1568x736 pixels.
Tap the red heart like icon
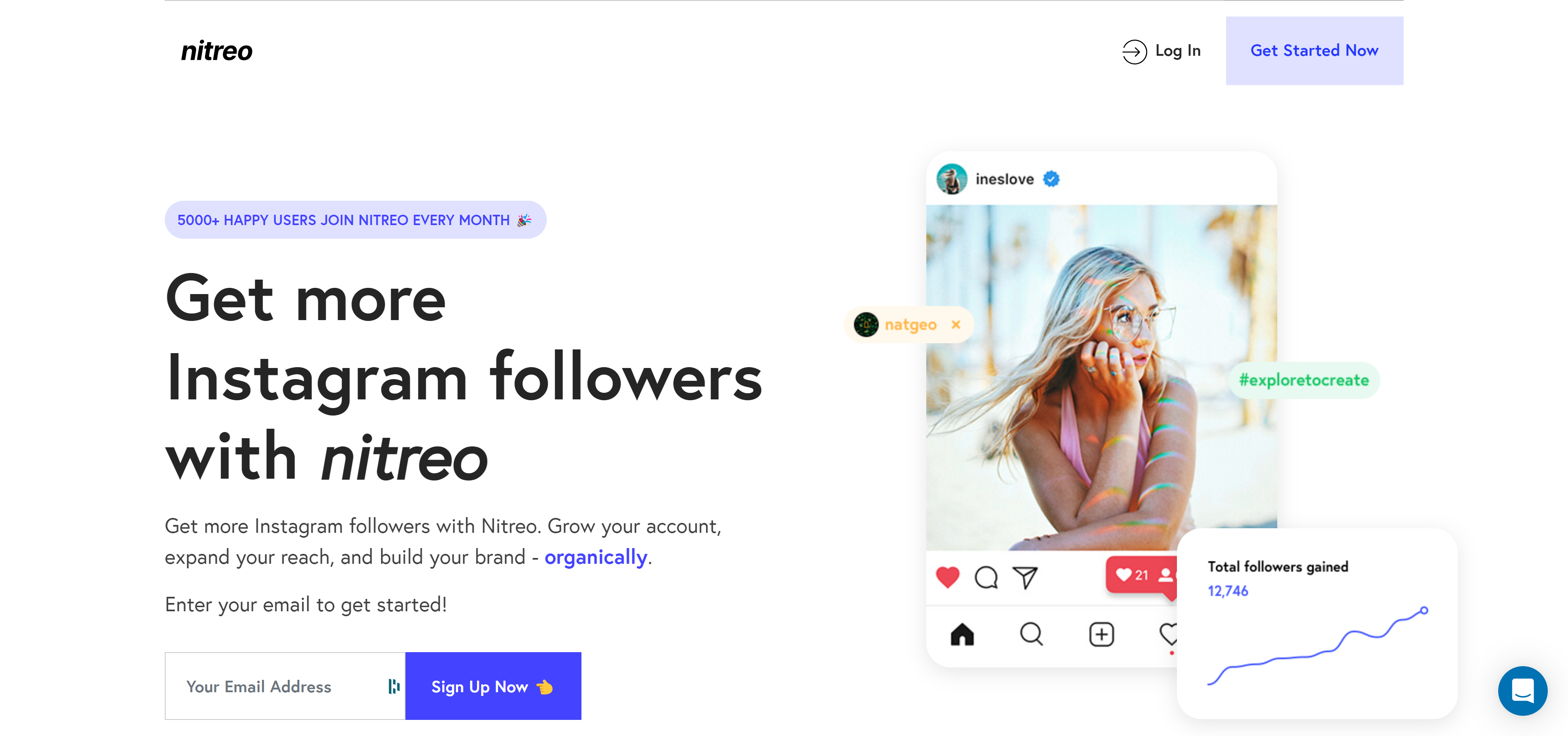pyautogui.click(x=947, y=577)
